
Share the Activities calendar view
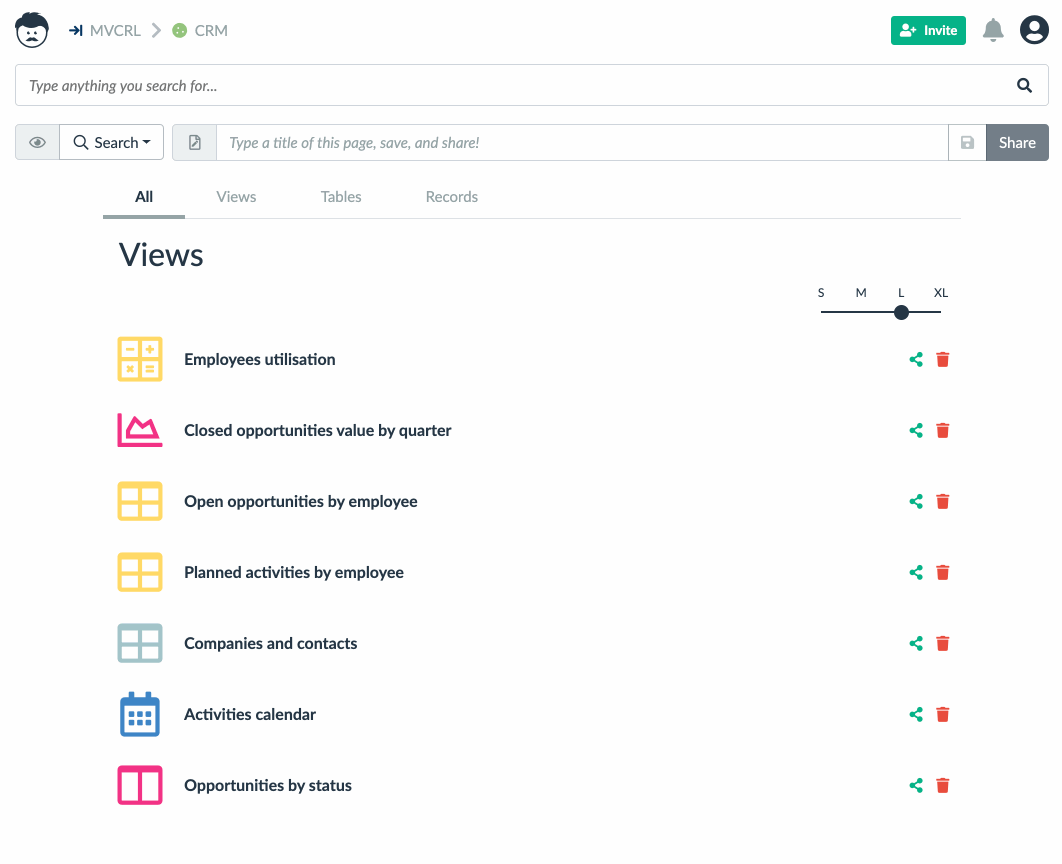pos(916,714)
